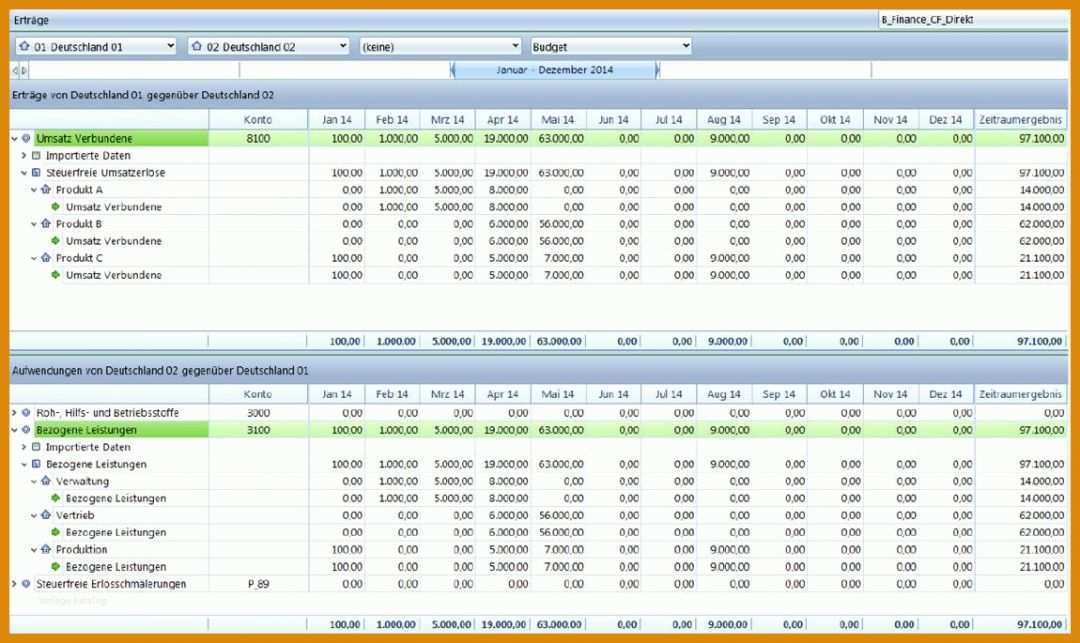Click the Zeitraumergebnis header in the Erträge table
This screenshot has width=1080, height=643.
pos(1021,120)
